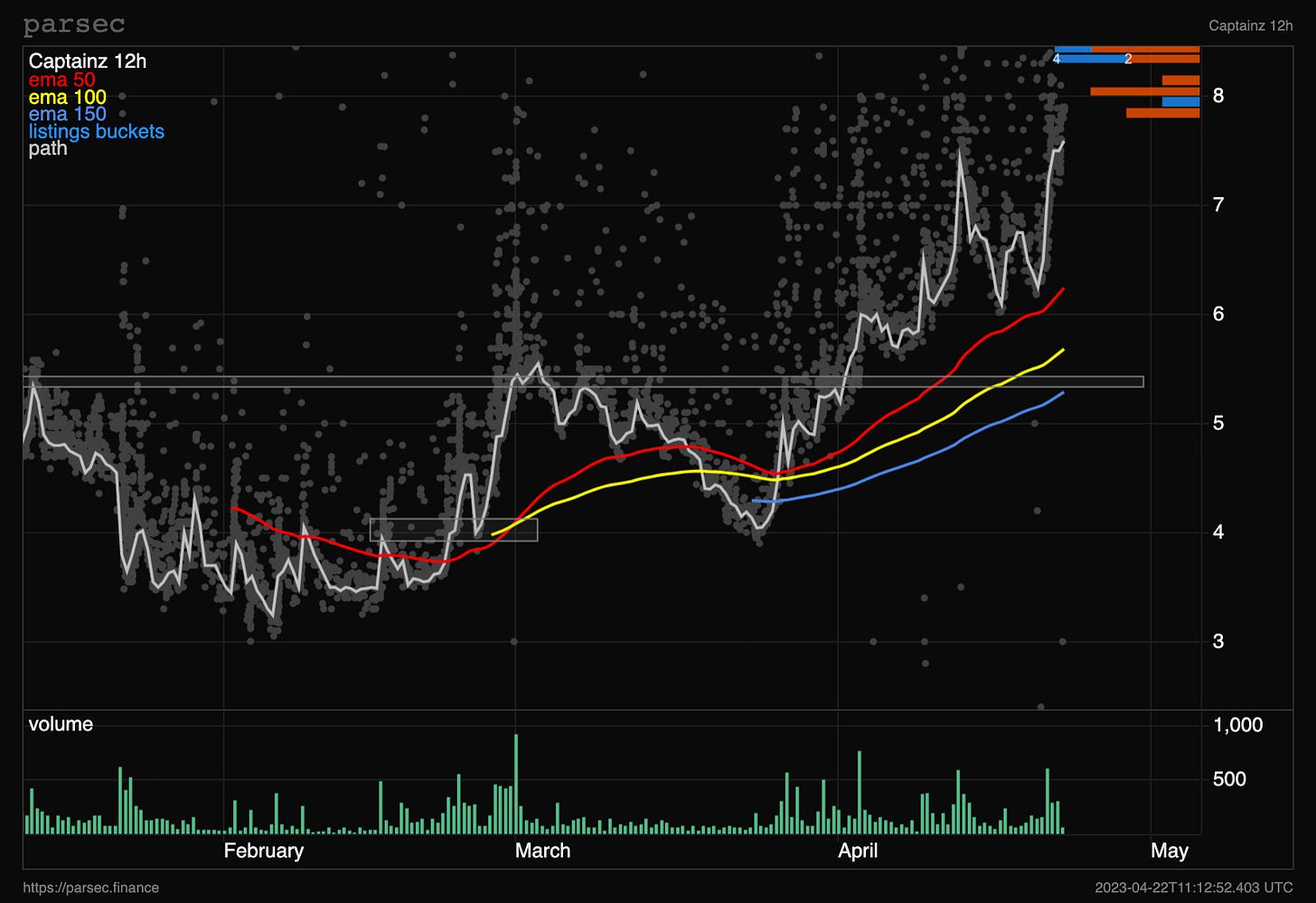Click the February date label
The height and width of the screenshot is (903, 1316).
click(263, 851)
